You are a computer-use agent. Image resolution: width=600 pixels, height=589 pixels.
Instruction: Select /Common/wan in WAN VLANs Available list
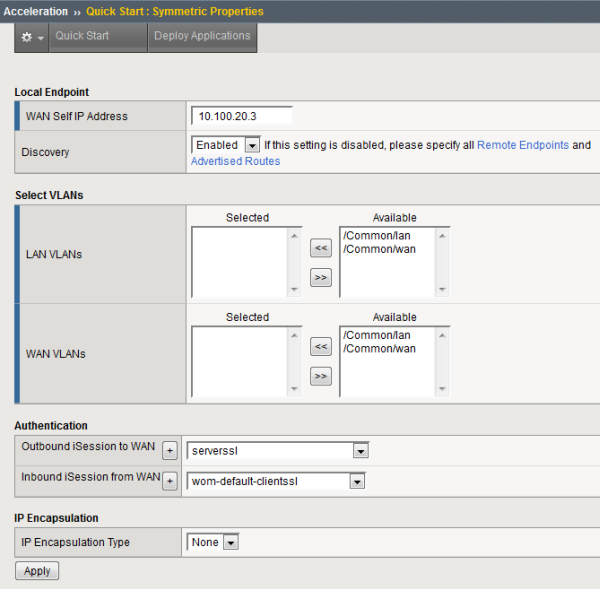379,348
